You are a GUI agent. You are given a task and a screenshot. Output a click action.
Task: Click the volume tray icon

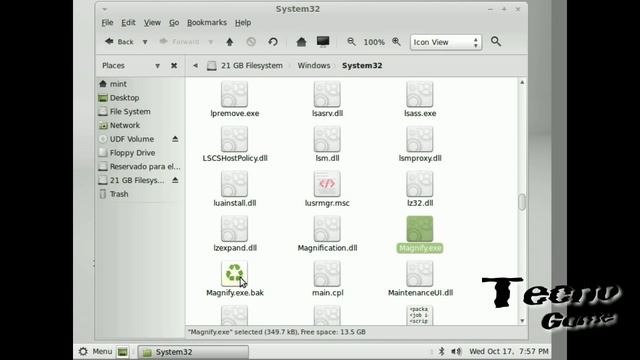tap(456, 351)
